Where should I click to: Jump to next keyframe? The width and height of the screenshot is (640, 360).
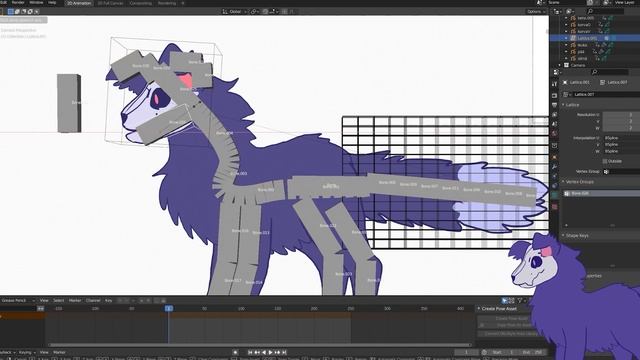(277, 352)
